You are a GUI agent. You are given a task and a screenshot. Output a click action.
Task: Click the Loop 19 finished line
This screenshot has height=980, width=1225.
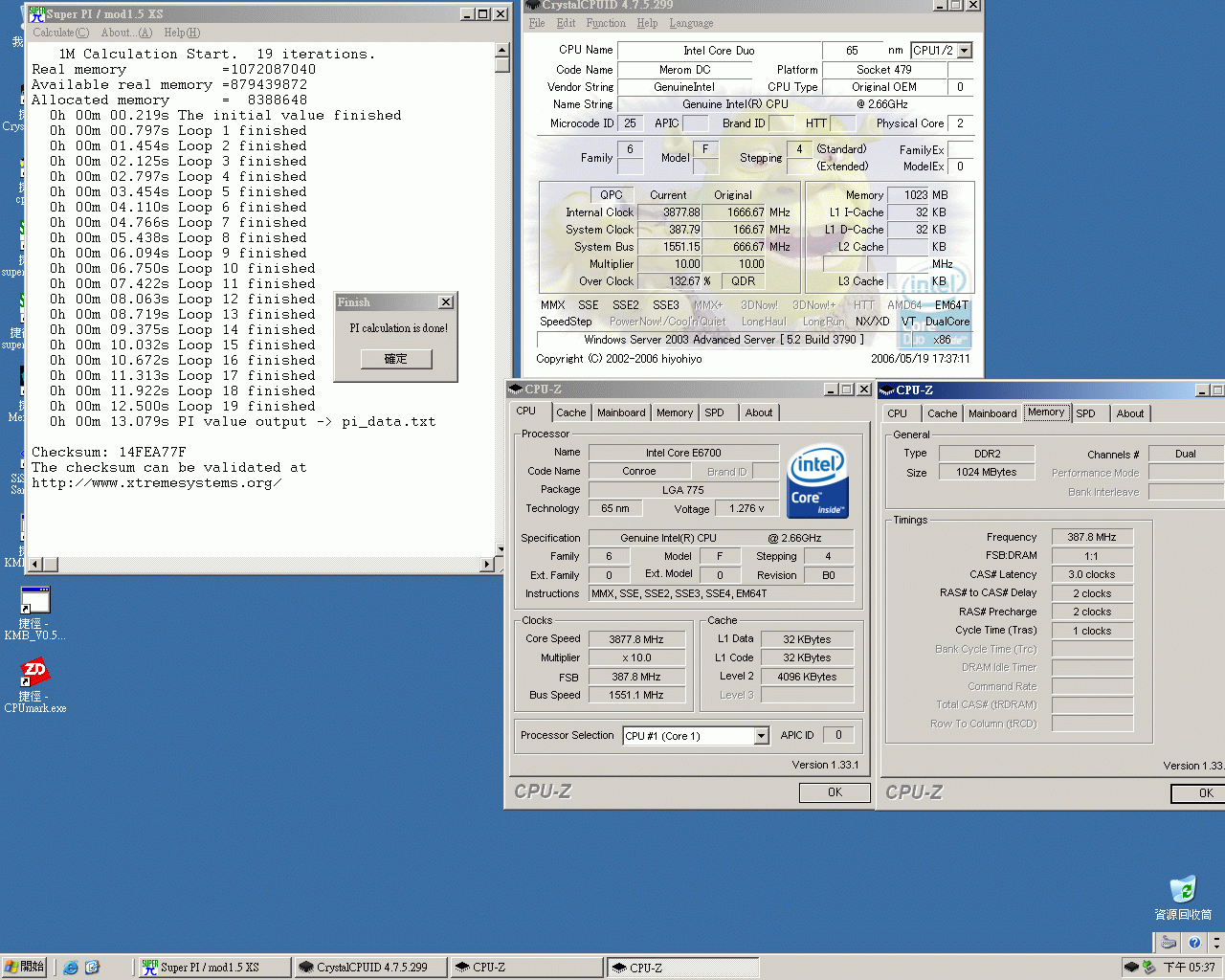click(x=183, y=407)
